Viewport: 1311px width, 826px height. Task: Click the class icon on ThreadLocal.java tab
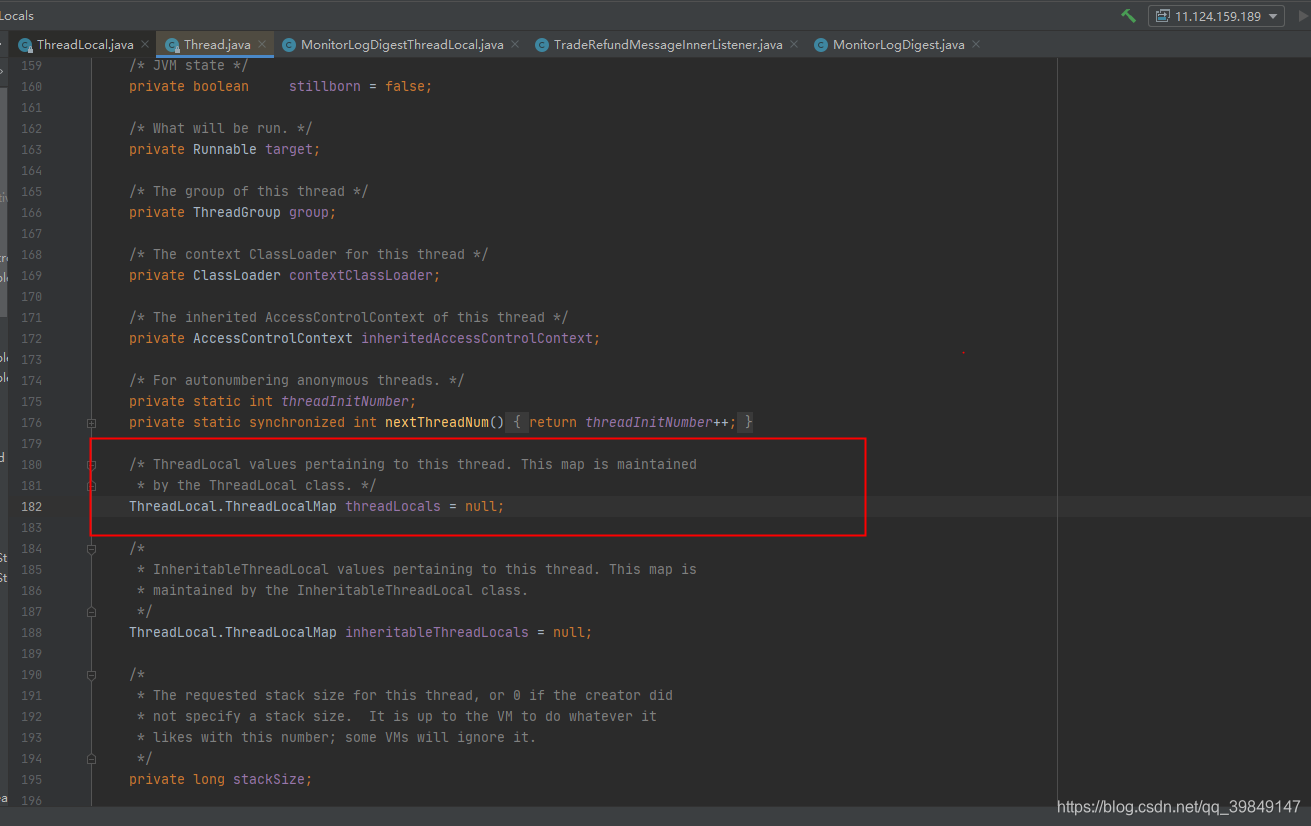[x=25, y=45]
